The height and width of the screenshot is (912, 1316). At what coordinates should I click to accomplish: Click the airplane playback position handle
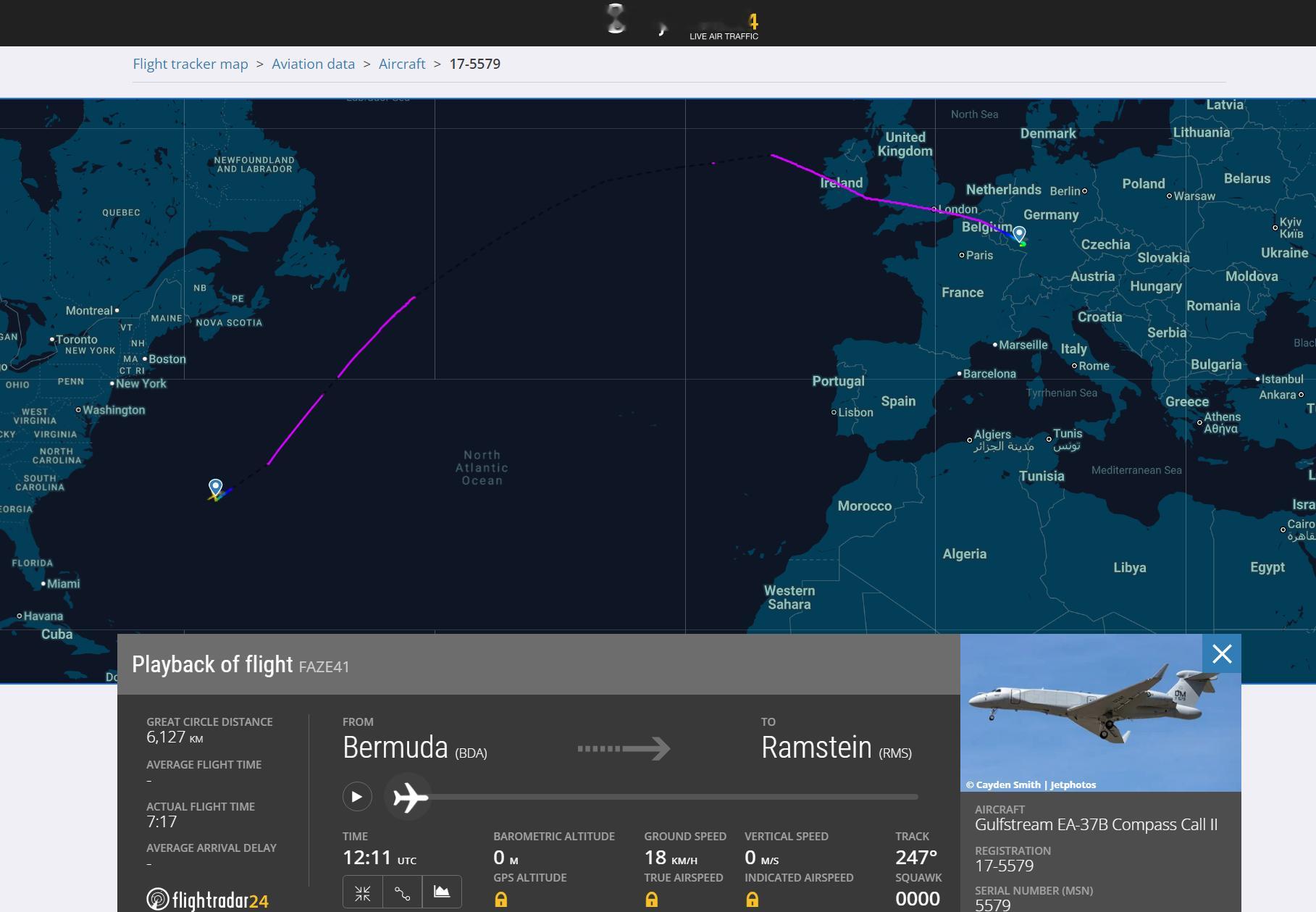click(408, 798)
